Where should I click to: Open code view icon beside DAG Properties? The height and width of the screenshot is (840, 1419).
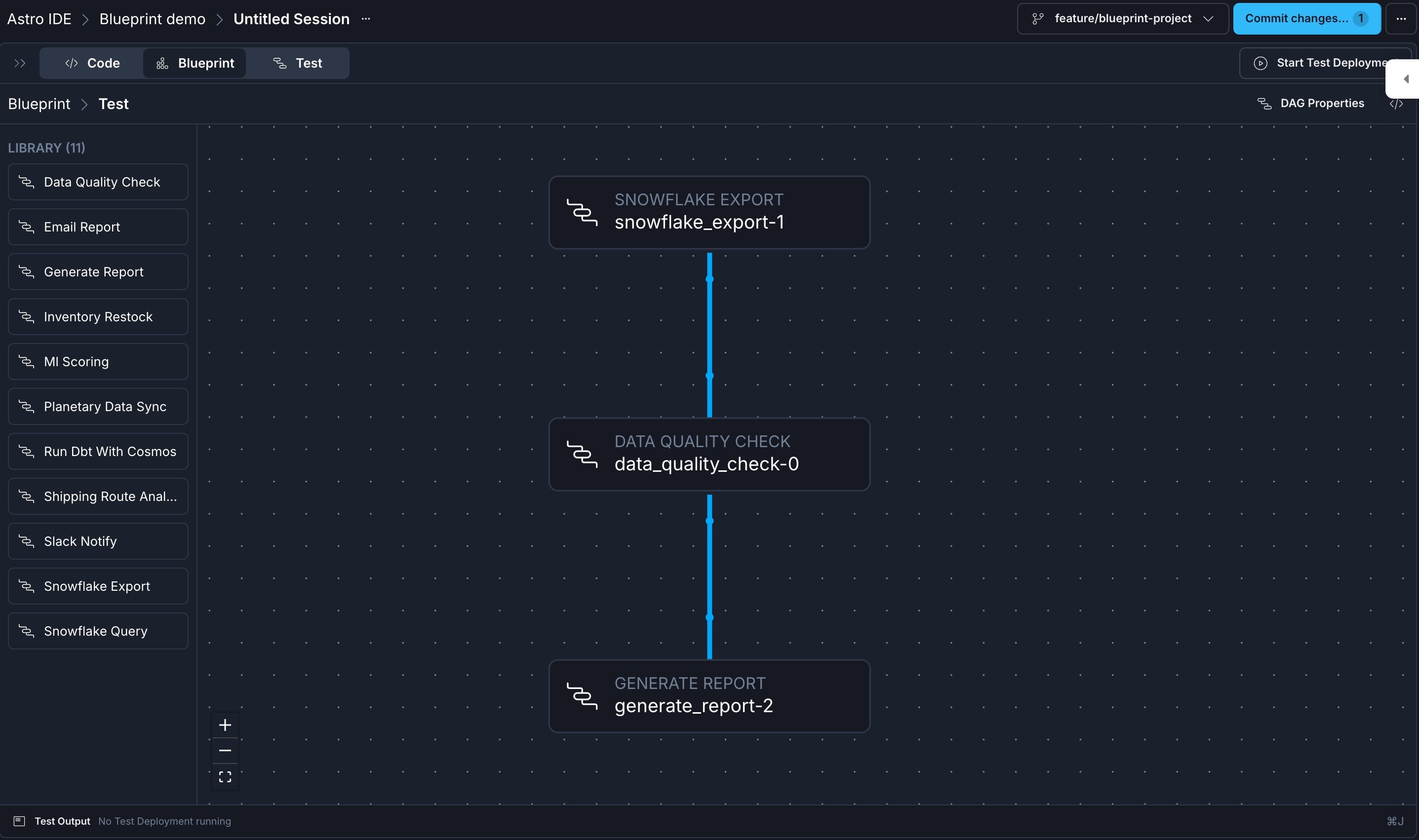[1396, 104]
